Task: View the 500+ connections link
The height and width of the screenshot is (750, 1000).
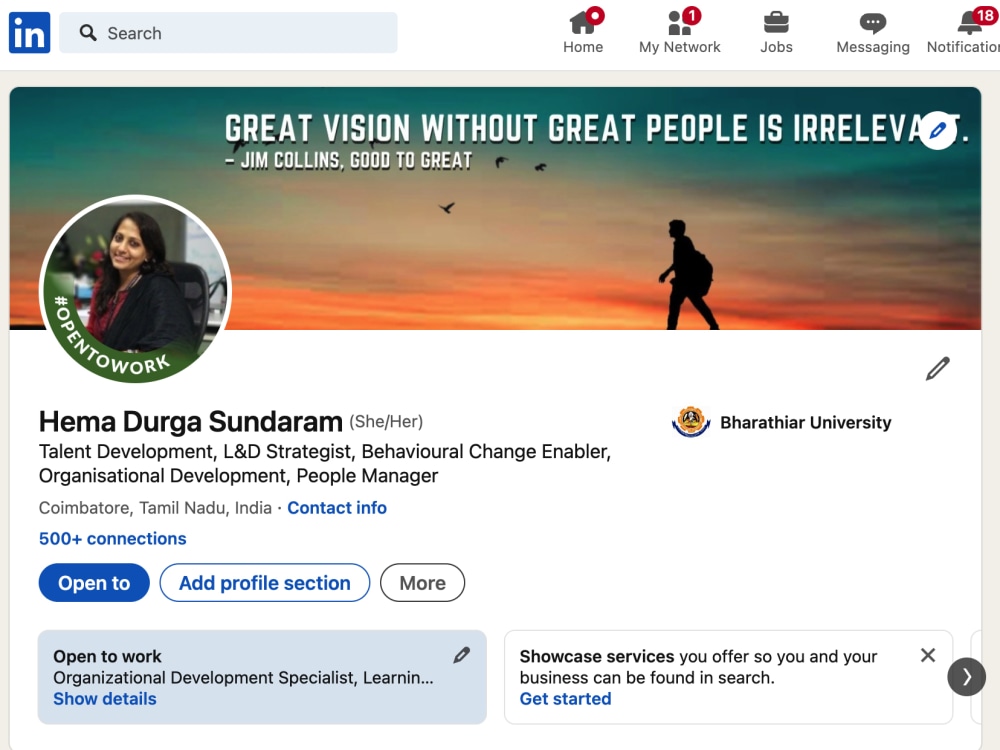Action: pyautogui.click(x=113, y=539)
